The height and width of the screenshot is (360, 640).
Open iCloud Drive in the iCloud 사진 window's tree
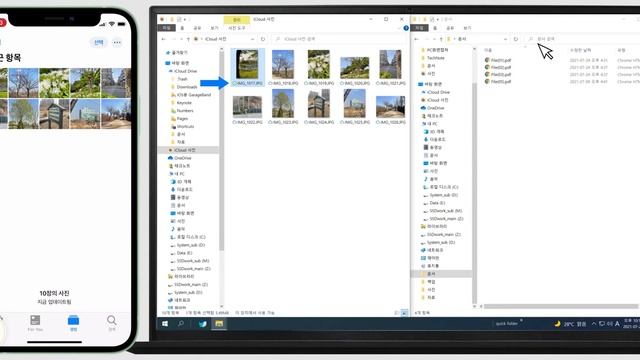[x=183, y=71]
